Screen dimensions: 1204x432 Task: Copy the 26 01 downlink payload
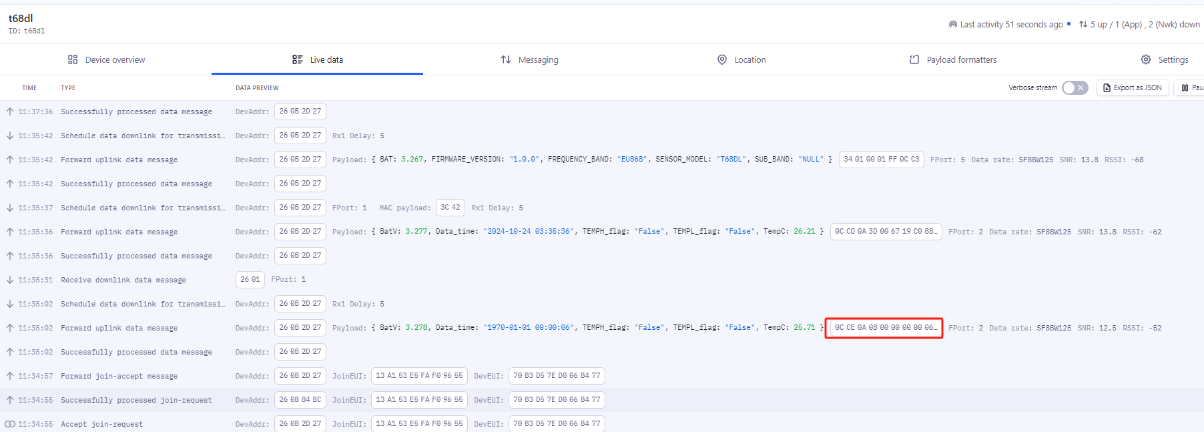[x=249, y=280]
